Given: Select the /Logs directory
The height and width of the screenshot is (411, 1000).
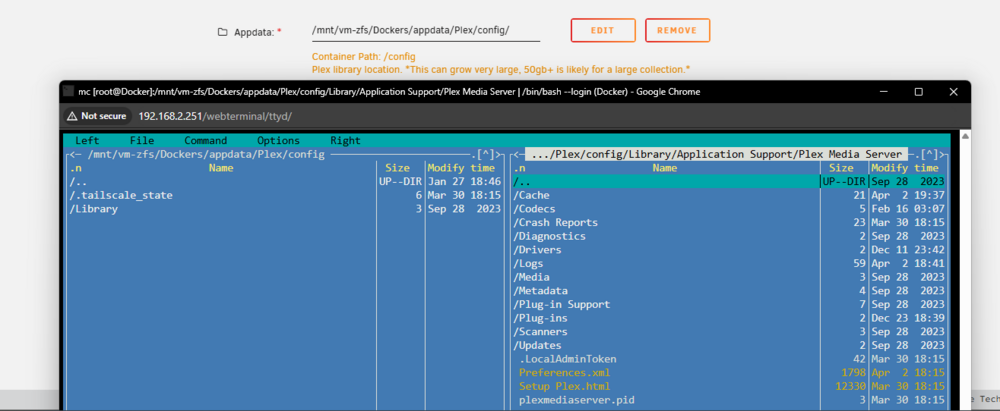Looking at the screenshot, I should click(729, 264).
